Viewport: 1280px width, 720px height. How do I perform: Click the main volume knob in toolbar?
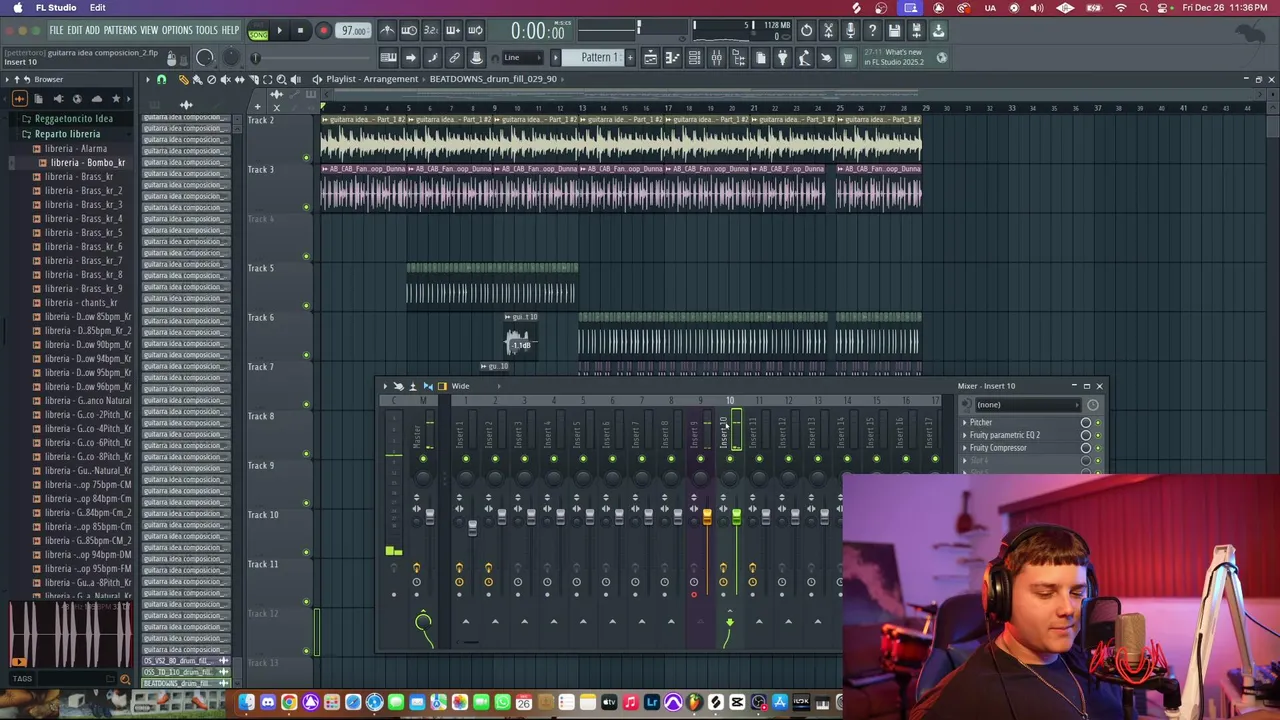(204, 58)
